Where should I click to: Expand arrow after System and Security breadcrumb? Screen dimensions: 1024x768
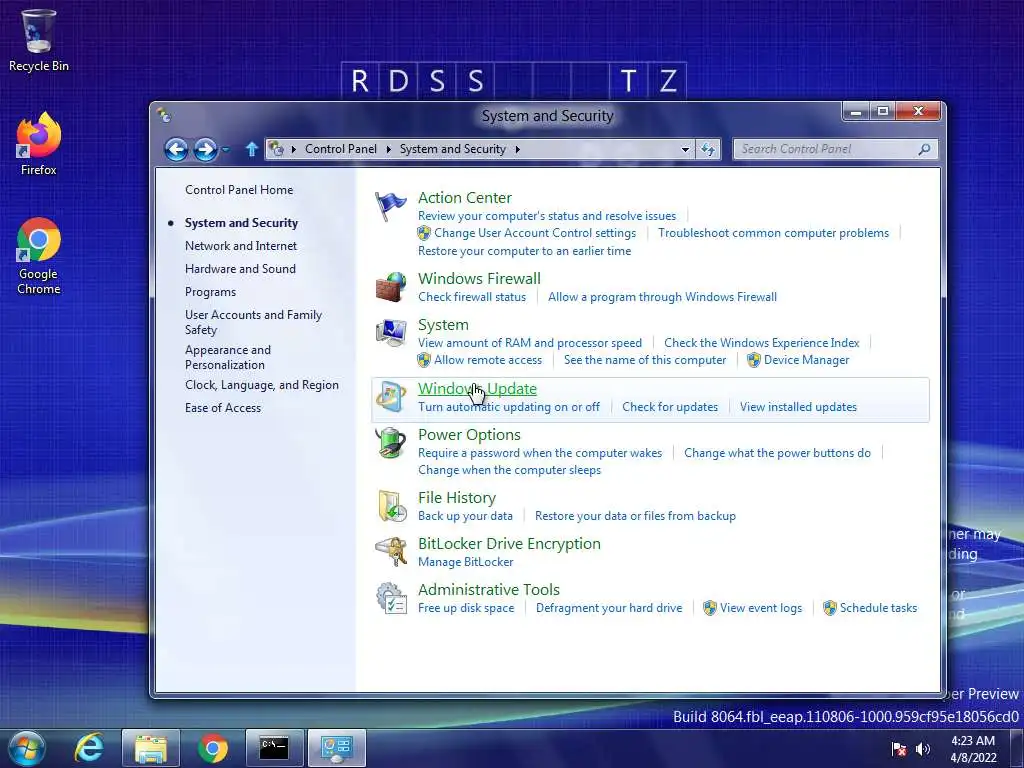click(517, 149)
